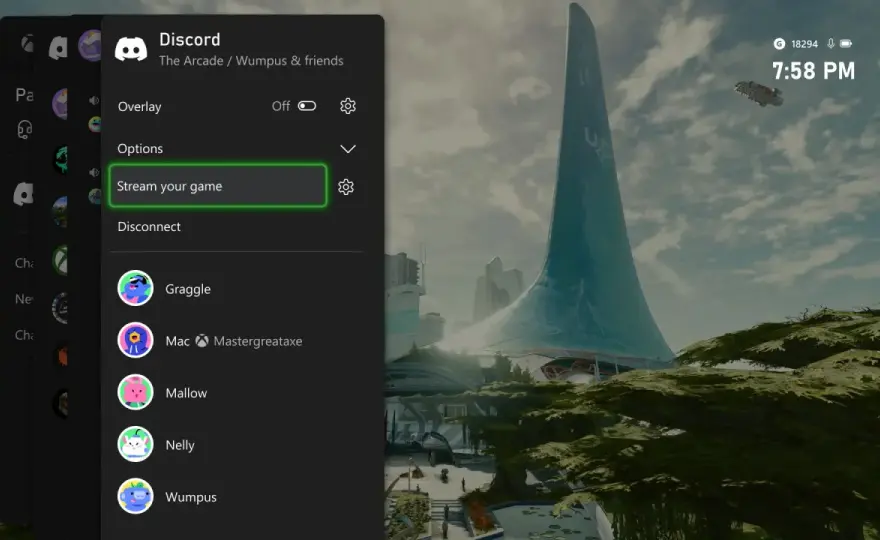Image resolution: width=880 pixels, height=540 pixels.
Task: Open Graggle's avatar
Action: click(x=135, y=289)
